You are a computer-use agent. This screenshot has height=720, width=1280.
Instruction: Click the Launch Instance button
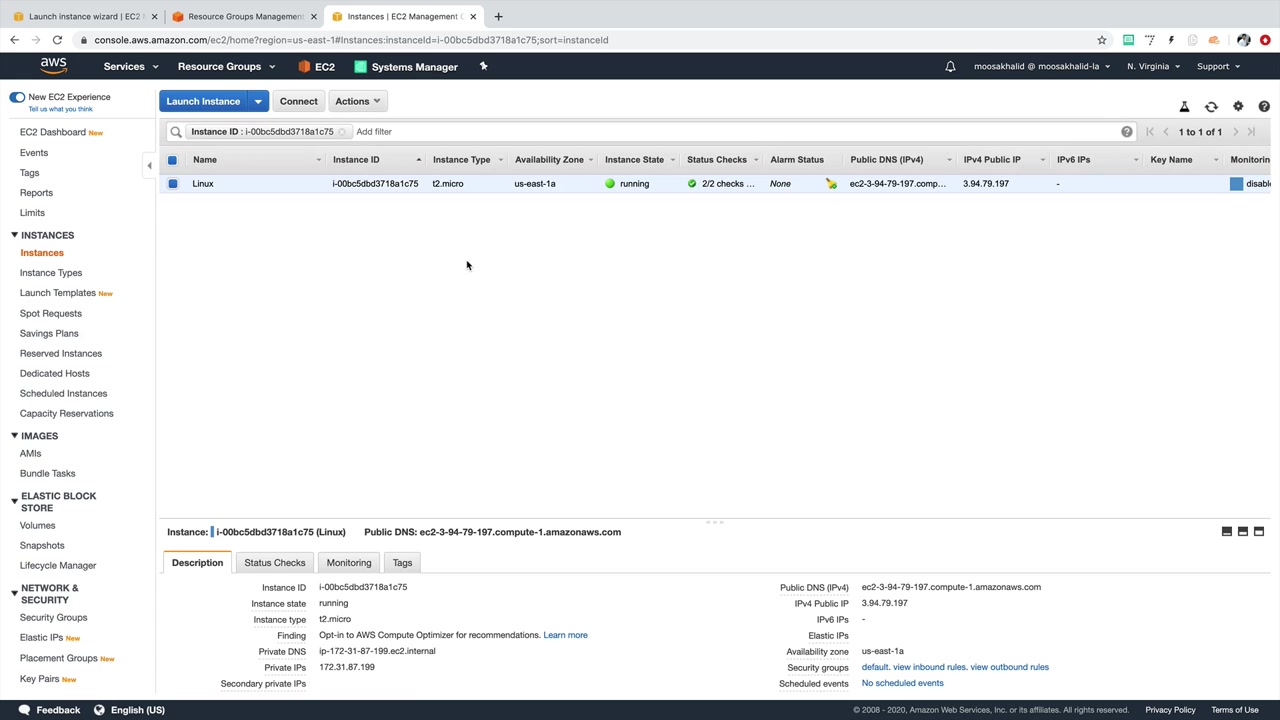(203, 101)
